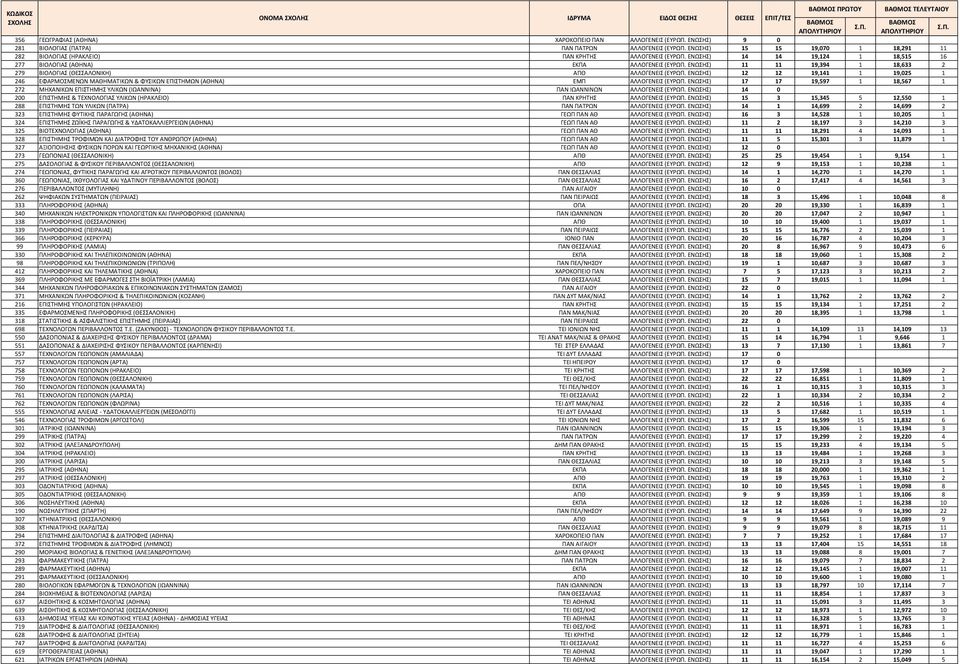Click 'ΨΗΦΙΑΚΩΝ ΣΥΣΤΗΜΑΤΩΝ (ΠΕΙΡΑΙΑΣ)' cell

click(283, 196)
